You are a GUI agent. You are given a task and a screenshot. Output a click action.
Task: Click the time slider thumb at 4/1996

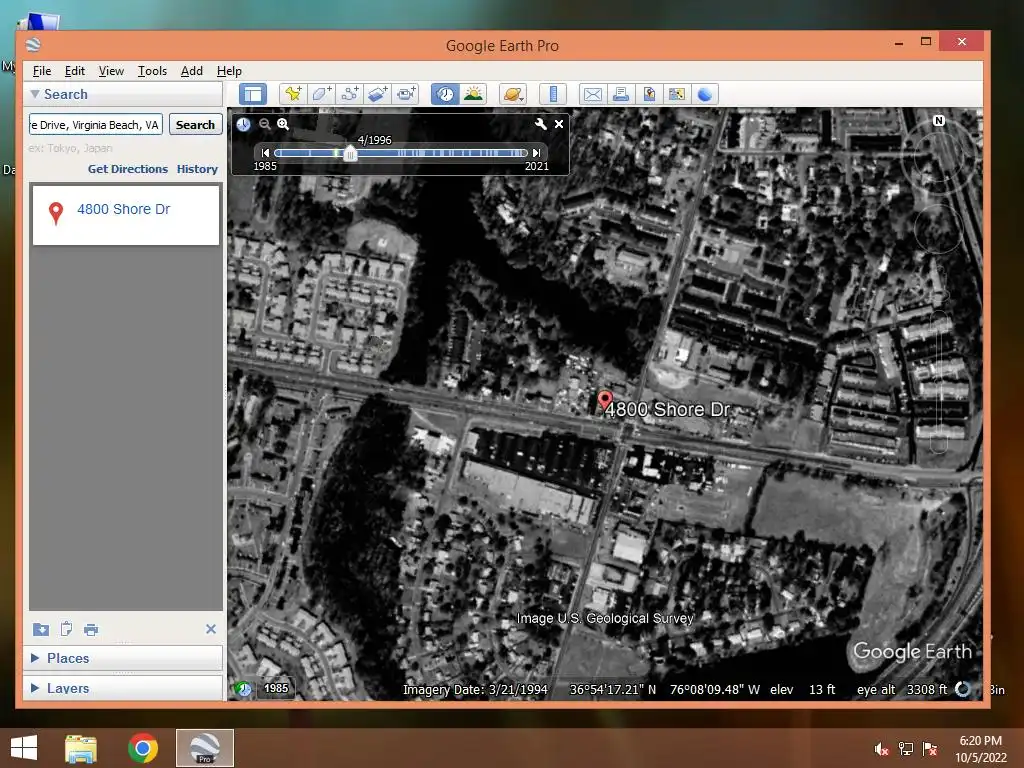pyautogui.click(x=350, y=153)
